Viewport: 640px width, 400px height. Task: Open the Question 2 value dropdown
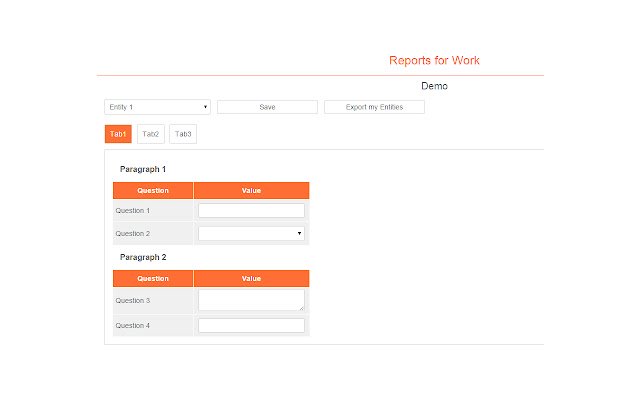251,233
